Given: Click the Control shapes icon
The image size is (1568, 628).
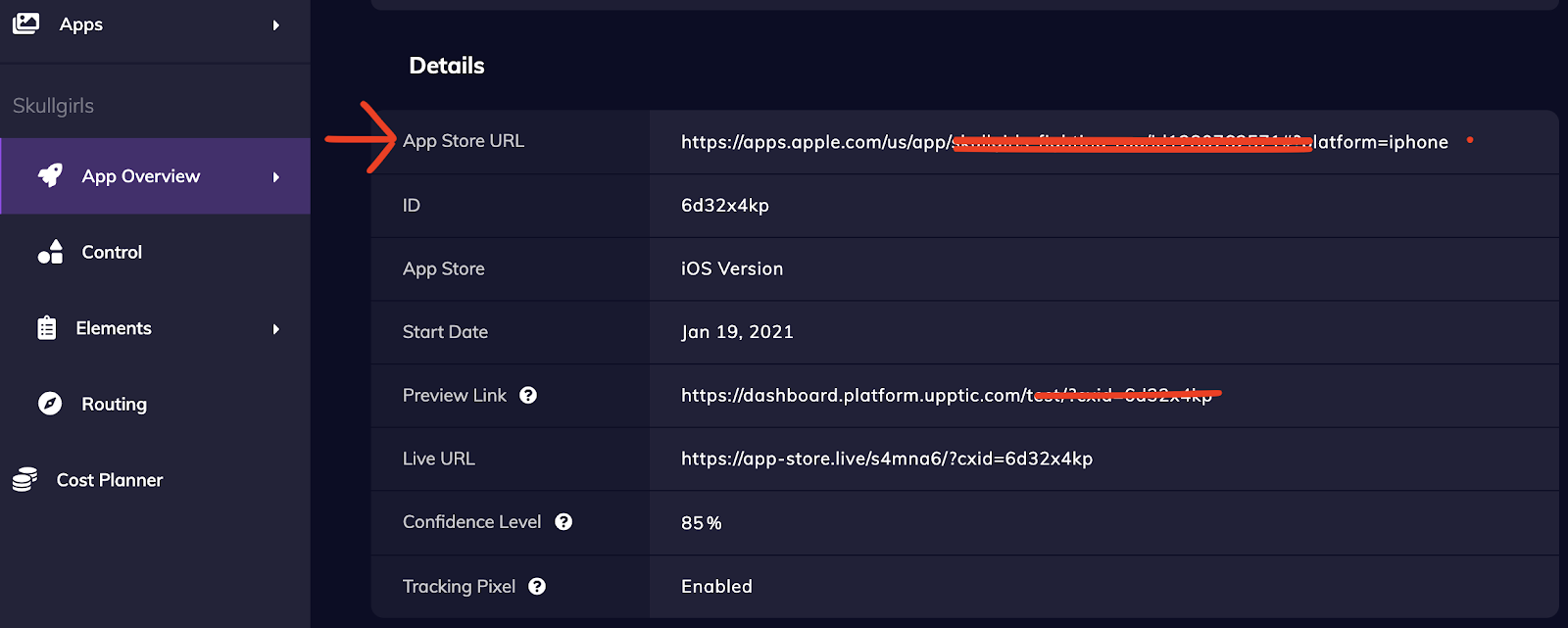Looking at the screenshot, I should coord(50,252).
